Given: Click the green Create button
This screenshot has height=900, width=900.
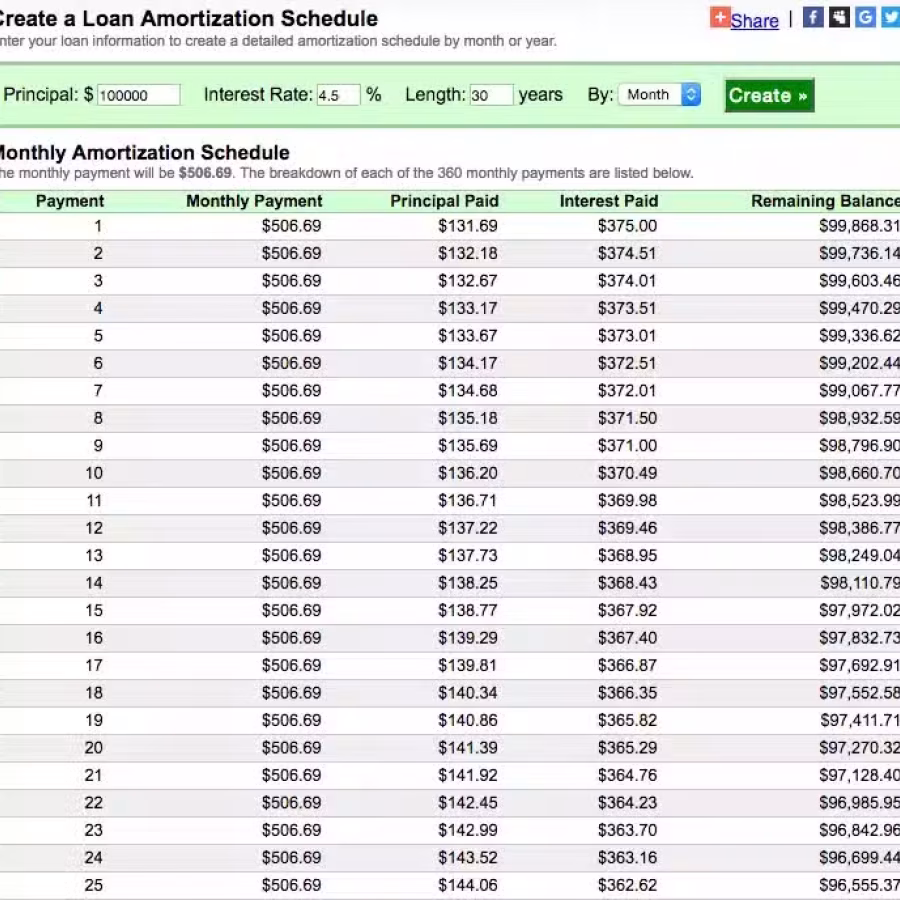Looking at the screenshot, I should 769,95.
